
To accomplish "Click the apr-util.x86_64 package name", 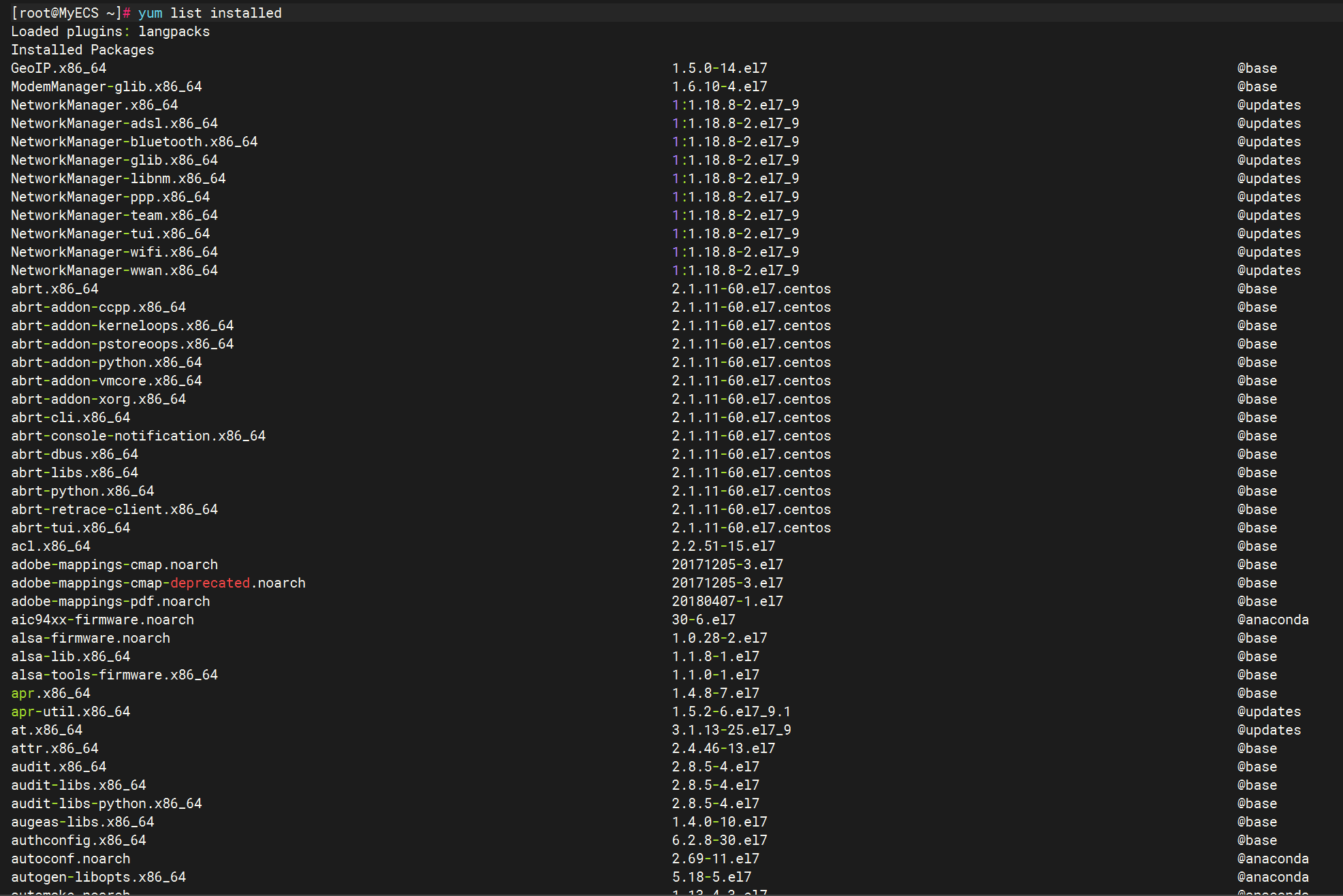I will coord(70,711).
